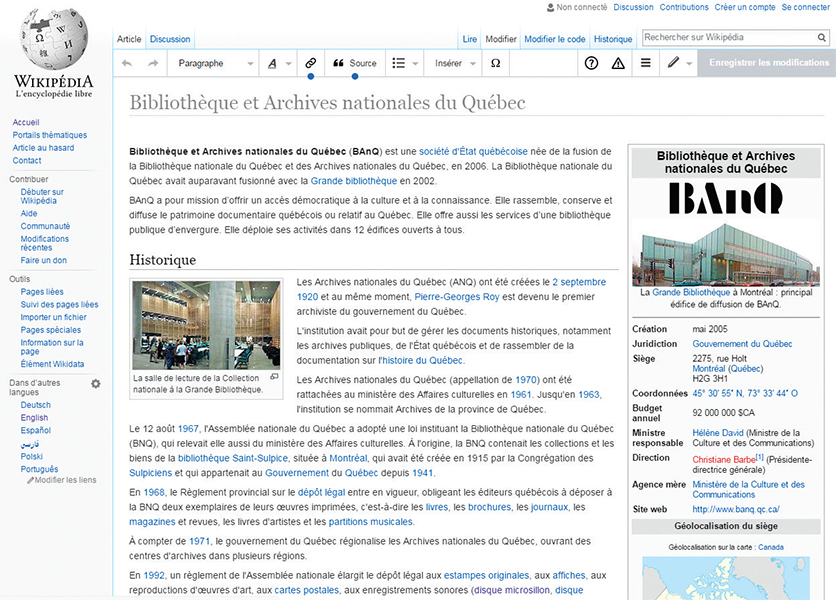The width and height of the screenshot is (836, 600).
Task: Click the estampes originales link
Action: pyautogui.click(x=486, y=575)
